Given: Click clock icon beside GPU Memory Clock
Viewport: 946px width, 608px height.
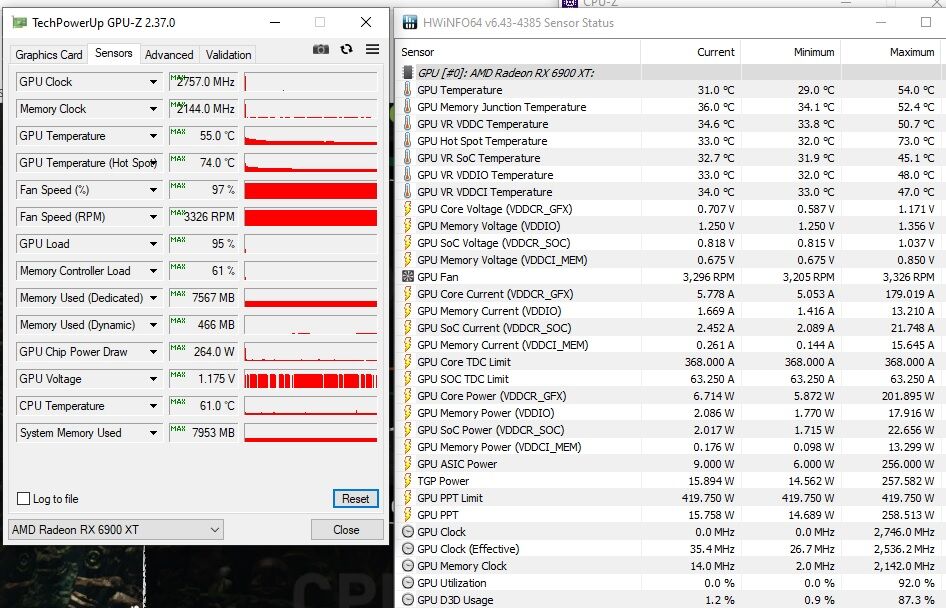Looking at the screenshot, I should tap(408, 566).
